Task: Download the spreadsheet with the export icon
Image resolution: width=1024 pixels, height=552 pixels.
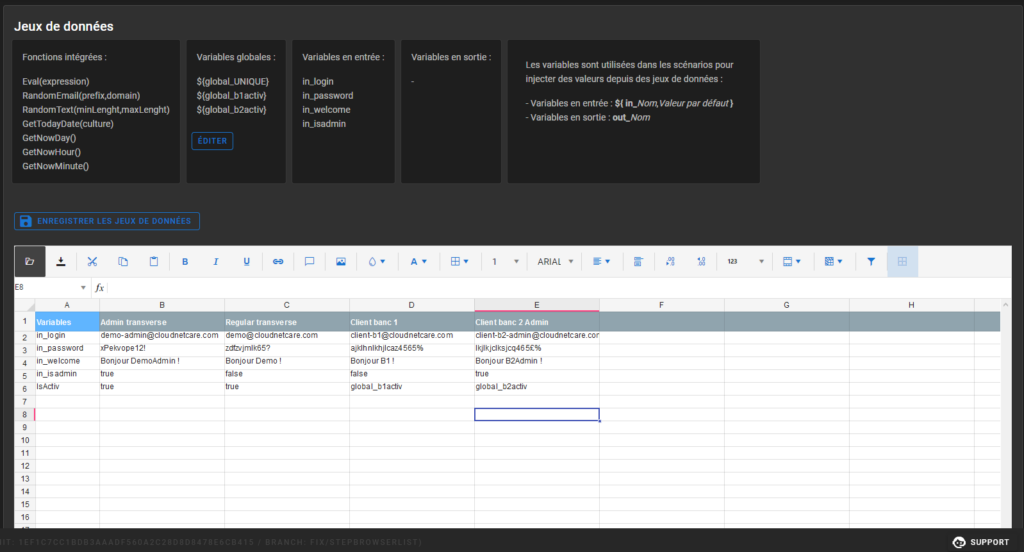Action: pyautogui.click(x=61, y=261)
